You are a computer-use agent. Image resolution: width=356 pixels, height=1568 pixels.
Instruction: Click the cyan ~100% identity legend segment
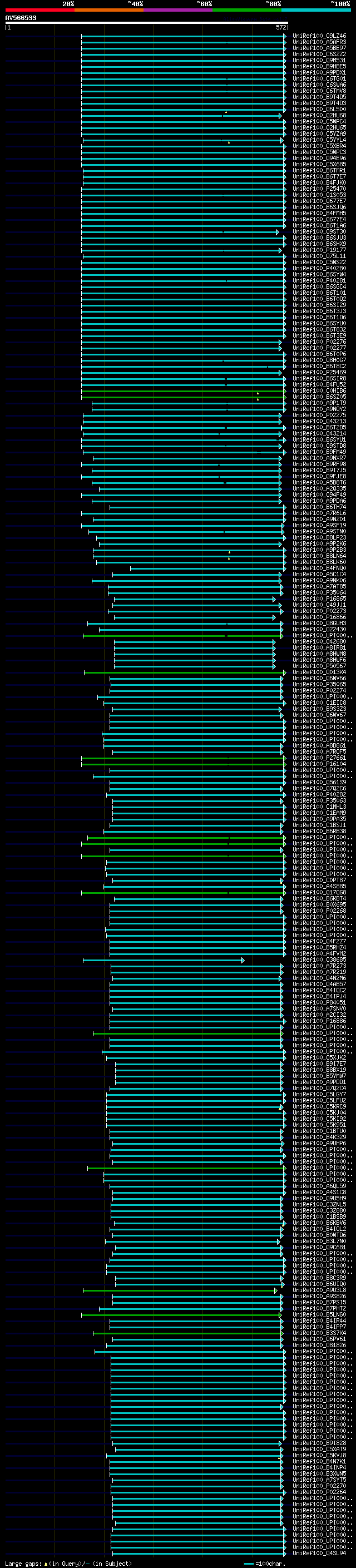pos(316,10)
